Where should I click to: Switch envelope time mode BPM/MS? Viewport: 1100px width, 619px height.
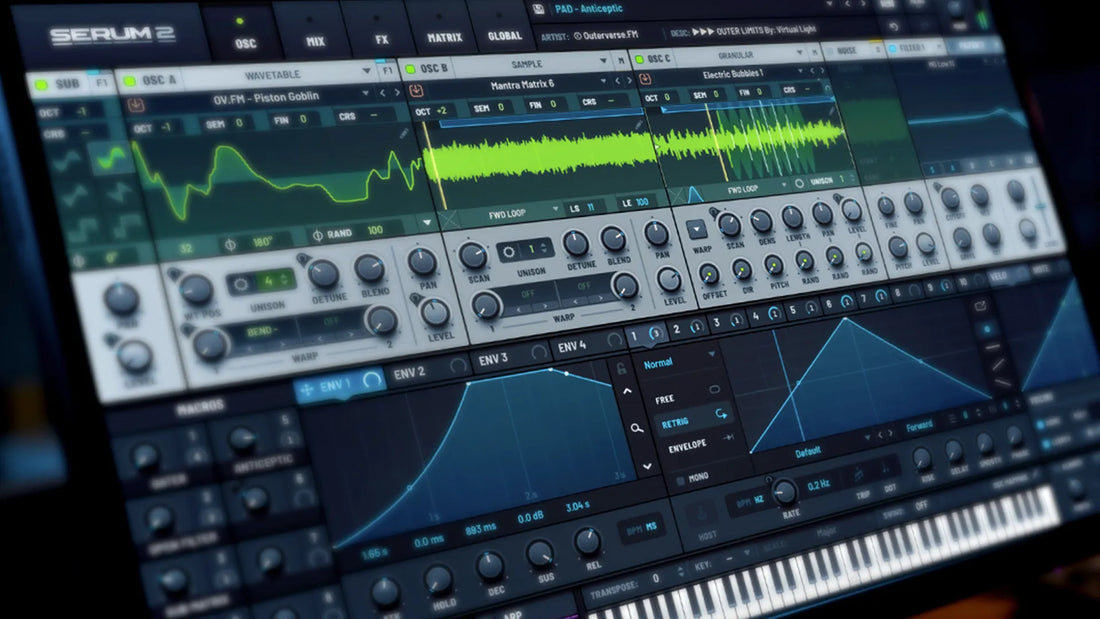point(641,529)
